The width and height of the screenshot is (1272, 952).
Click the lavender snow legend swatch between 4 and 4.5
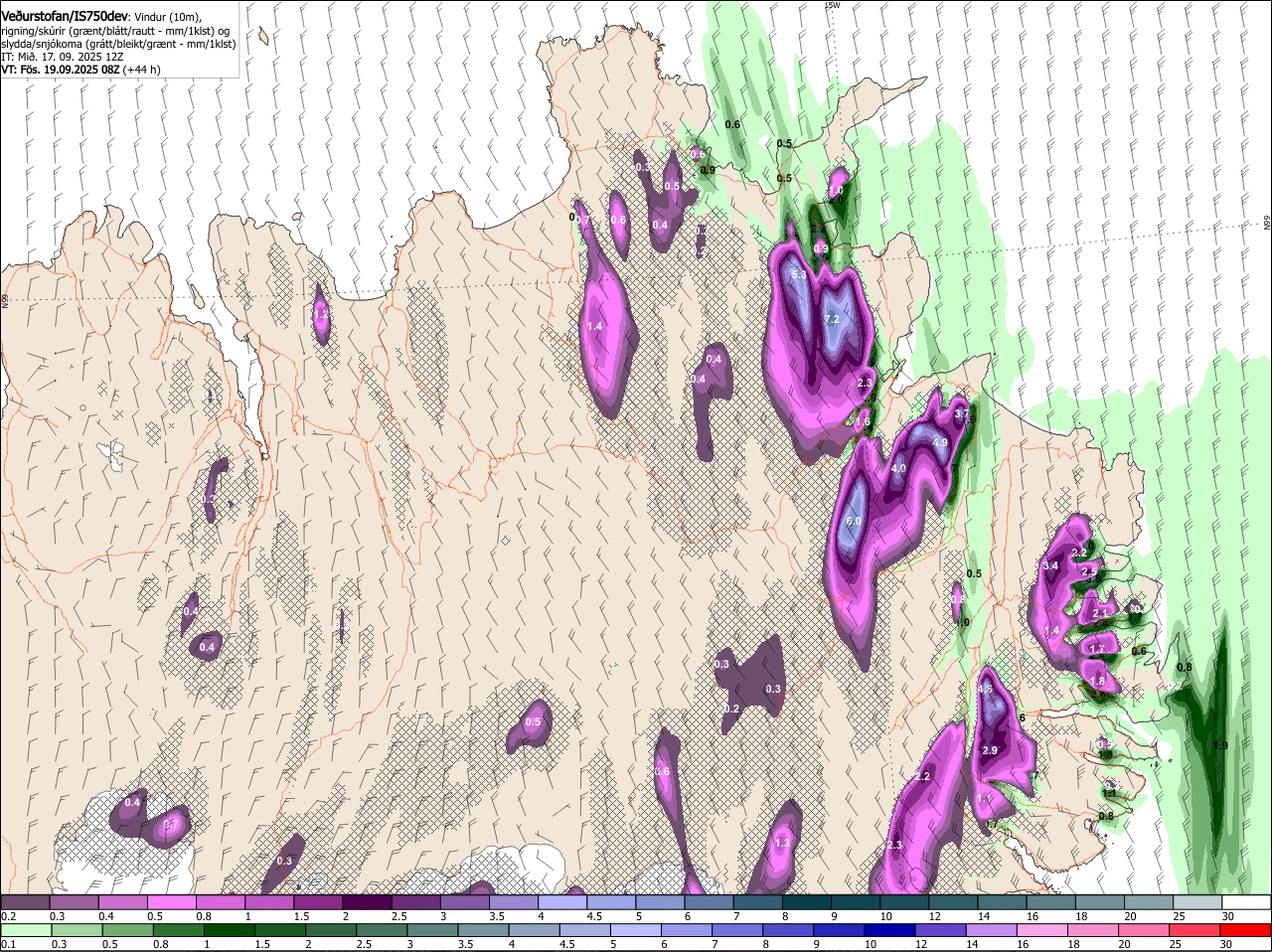(562, 902)
